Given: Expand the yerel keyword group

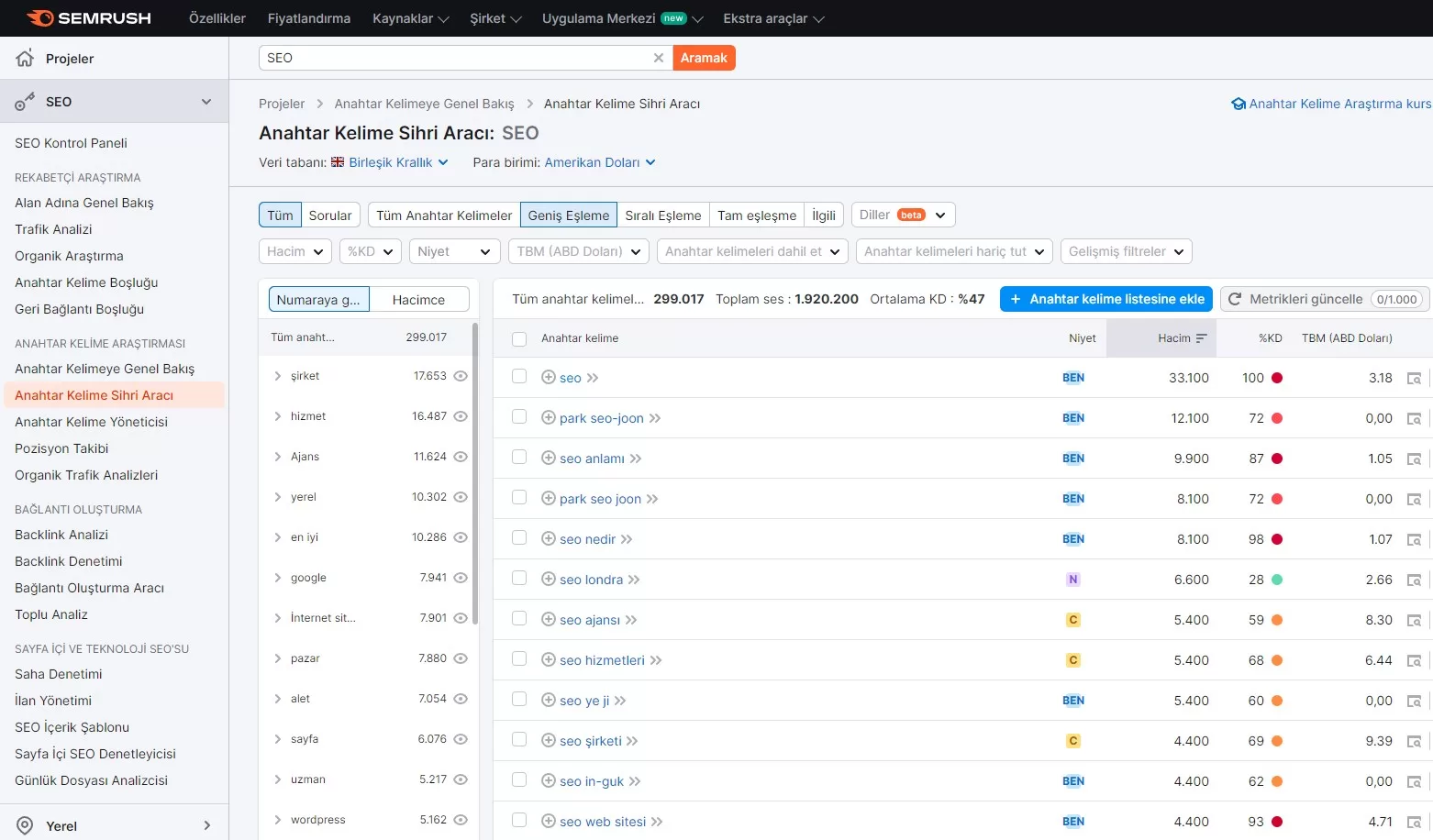Looking at the screenshot, I should pyautogui.click(x=278, y=497).
